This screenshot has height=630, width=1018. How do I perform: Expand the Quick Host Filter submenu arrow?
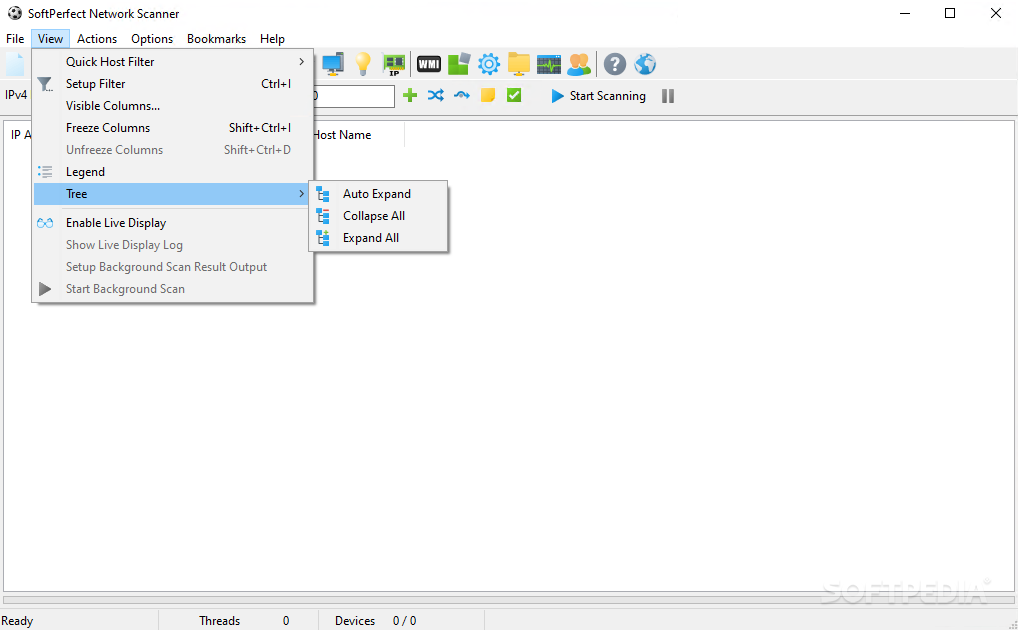coord(301,62)
